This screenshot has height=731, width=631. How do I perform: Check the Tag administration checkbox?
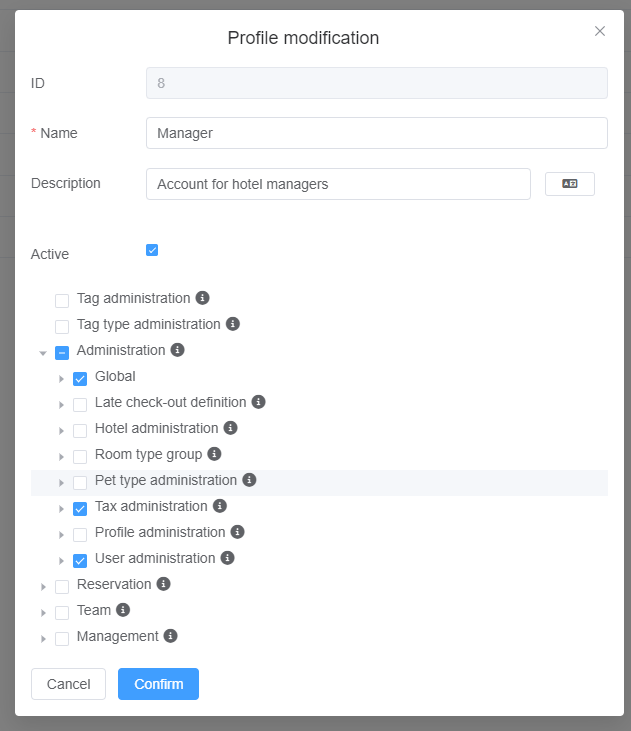(62, 301)
